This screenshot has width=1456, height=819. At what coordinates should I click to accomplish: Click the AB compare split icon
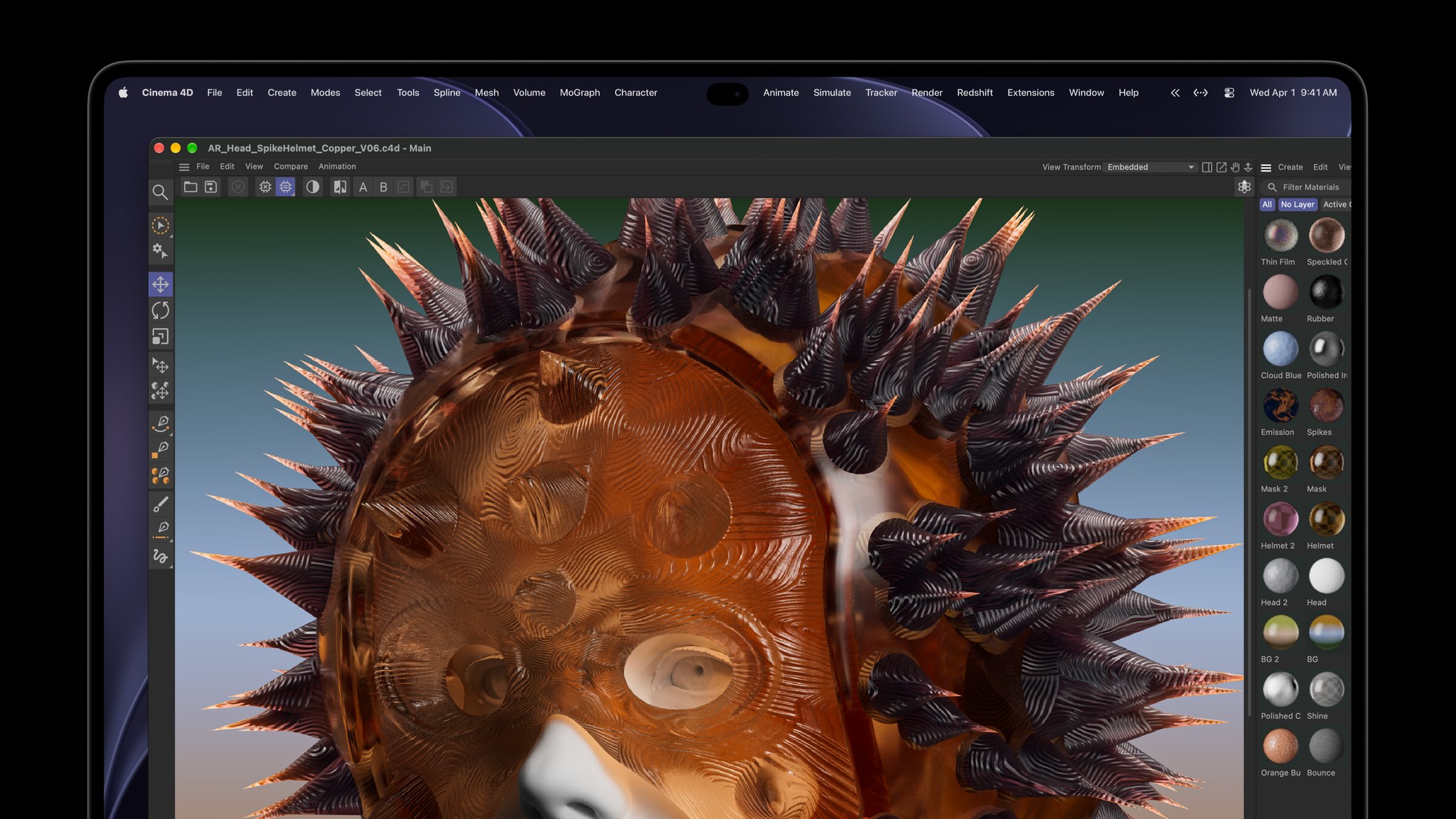coord(340,187)
